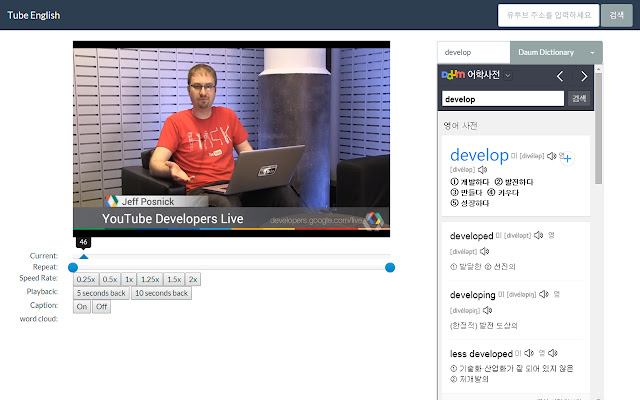Play second speaker icon beside less developed
This screenshot has height=400, width=640.
click(x=553, y=353)
